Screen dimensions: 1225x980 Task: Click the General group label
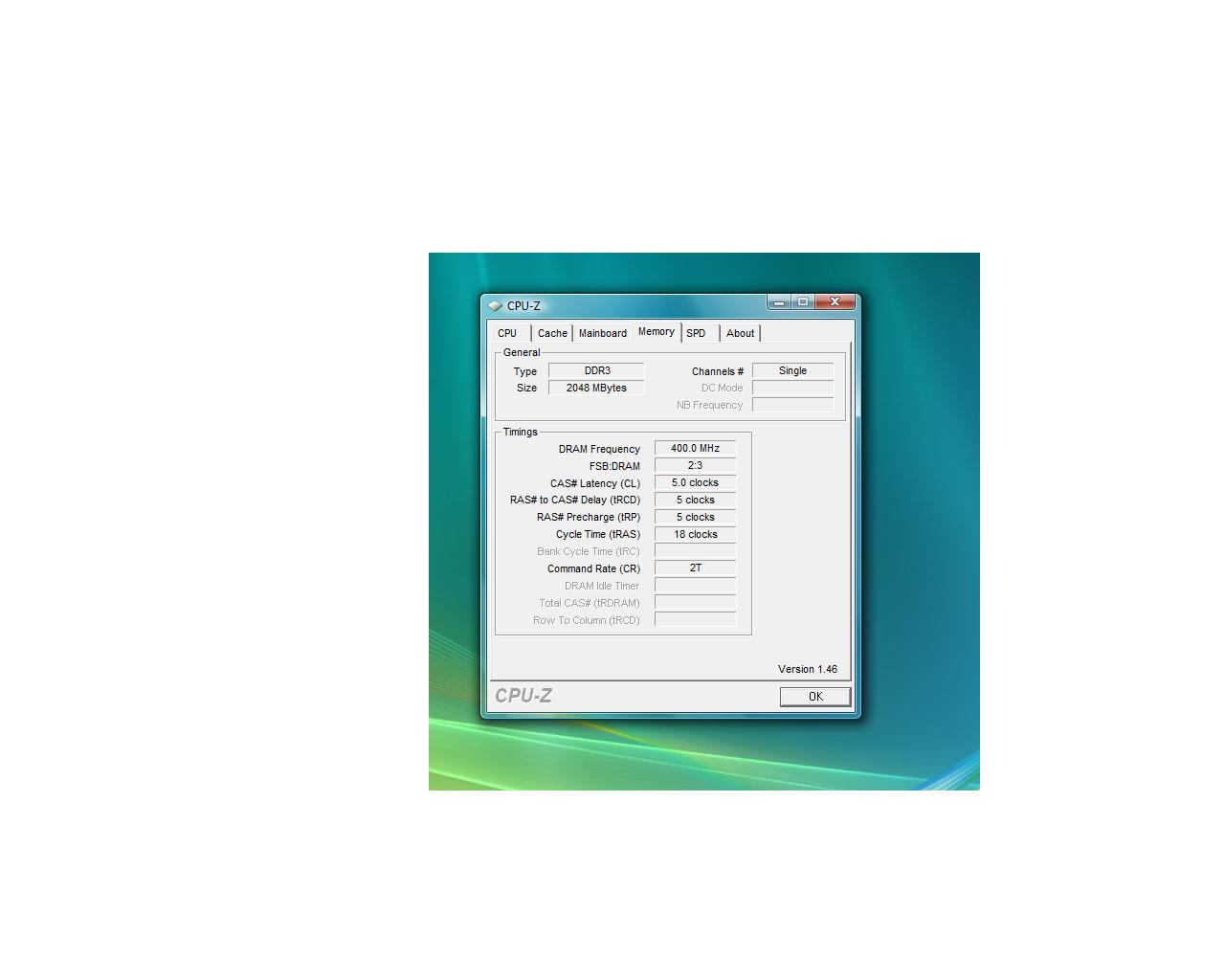tap(522, 352)
